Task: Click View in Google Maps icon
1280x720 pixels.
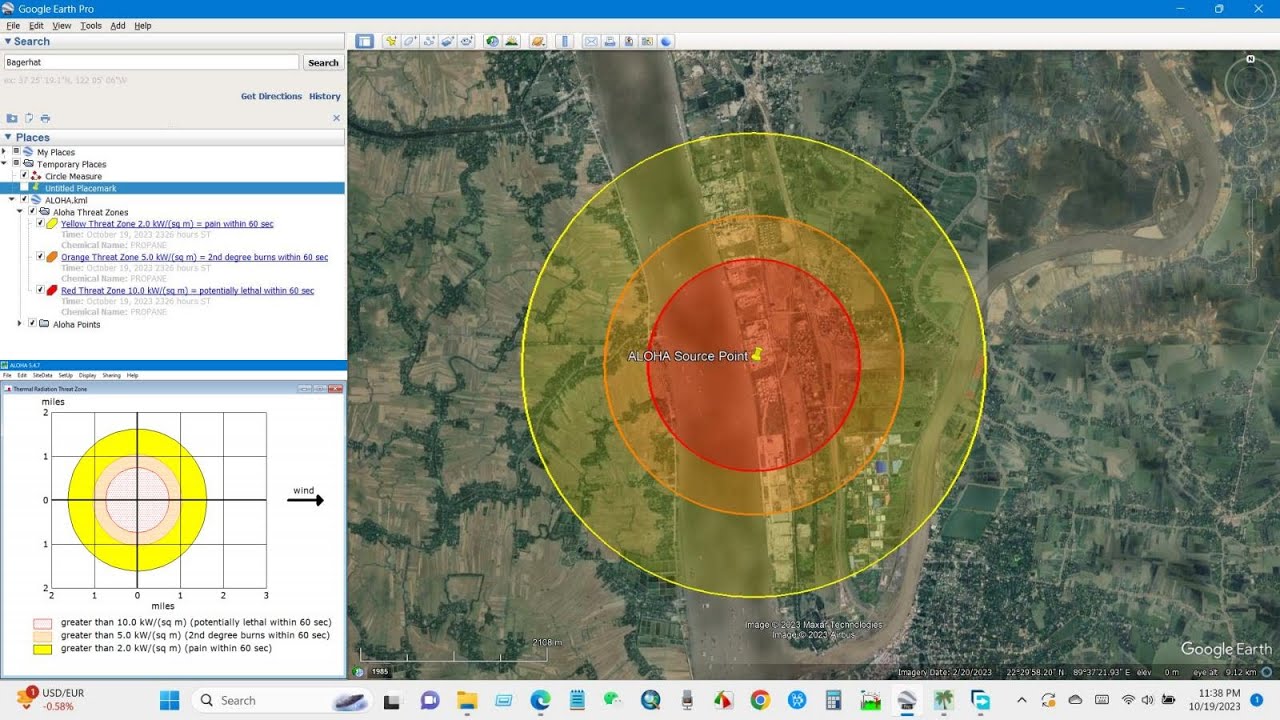Action: (x=647, y=41)
